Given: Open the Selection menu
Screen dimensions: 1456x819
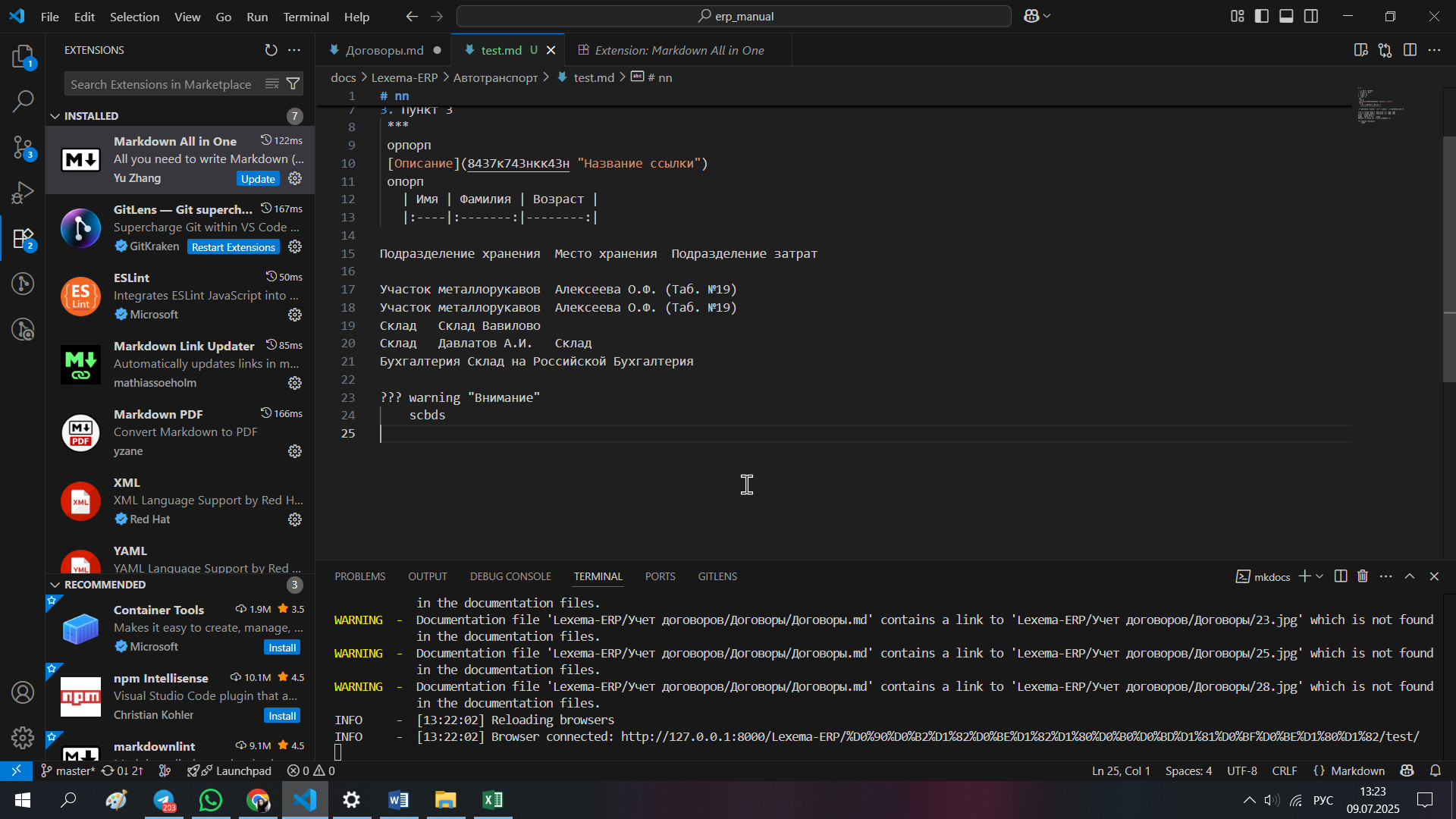Looking at the screenshot, I should [x=134, y=17].
